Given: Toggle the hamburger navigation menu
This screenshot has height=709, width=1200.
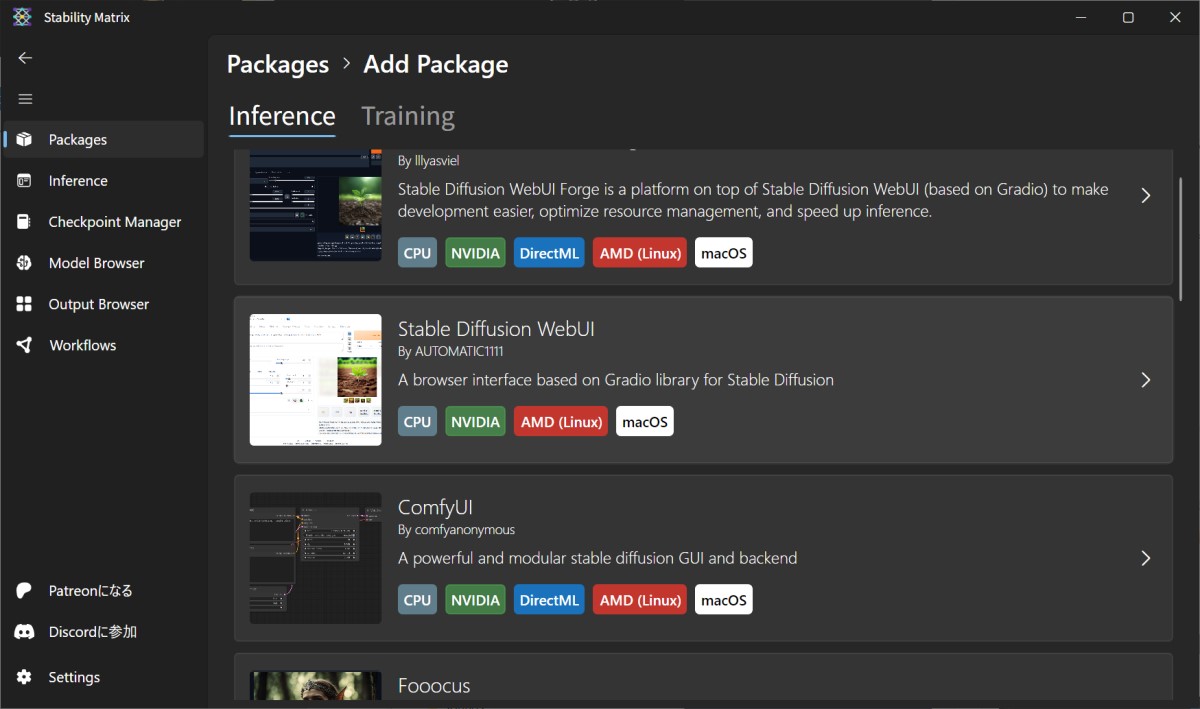Looking at the screenshot, I should (x=25, y=99).
